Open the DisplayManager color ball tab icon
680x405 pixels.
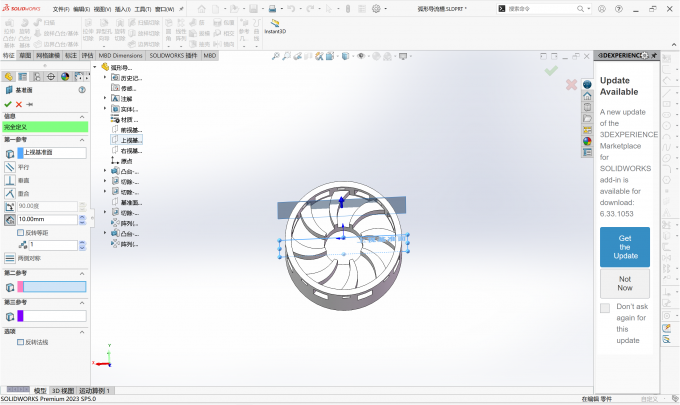pos(65,77)
